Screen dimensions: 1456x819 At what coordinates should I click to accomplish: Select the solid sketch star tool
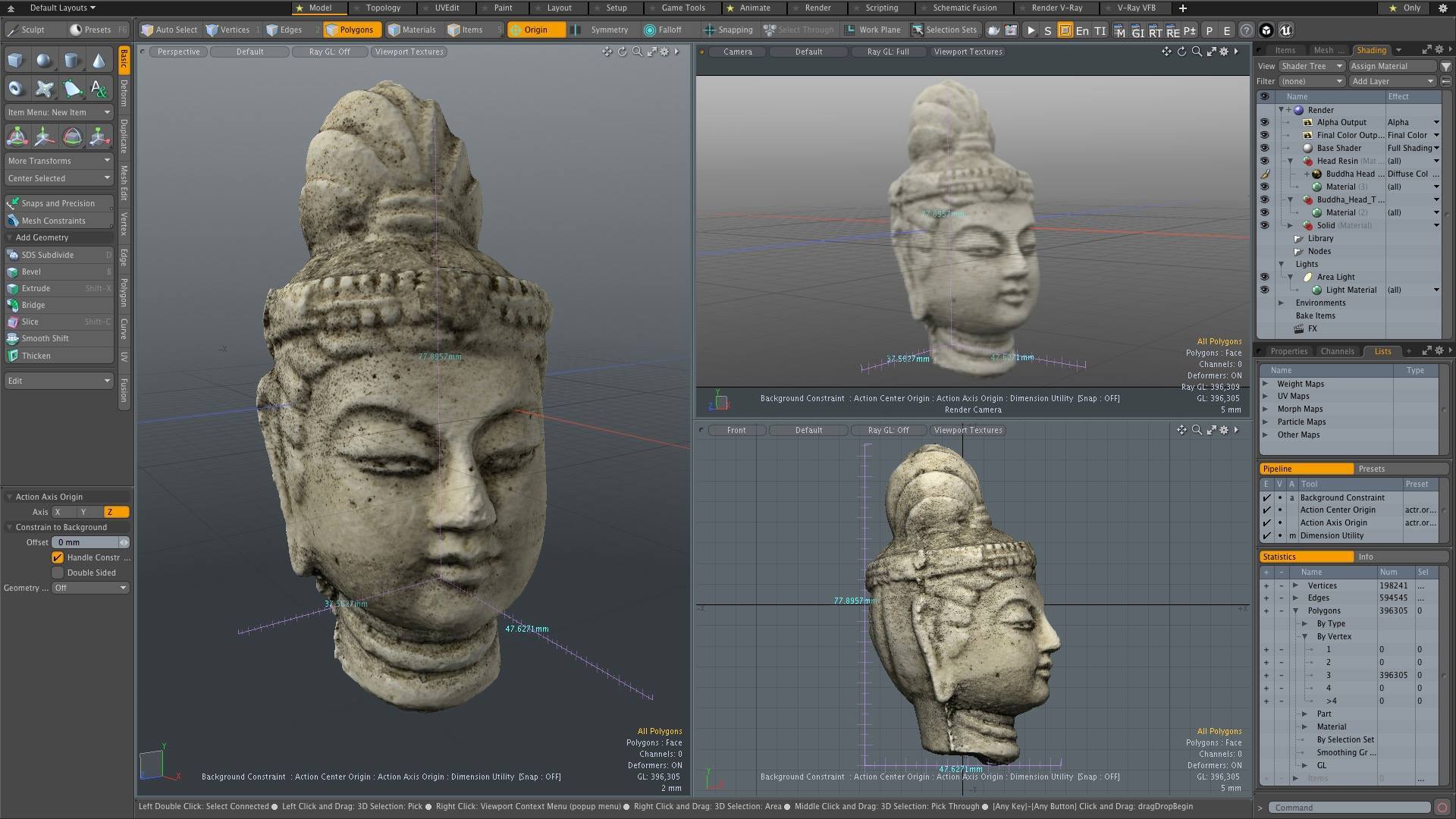(44, 89)
